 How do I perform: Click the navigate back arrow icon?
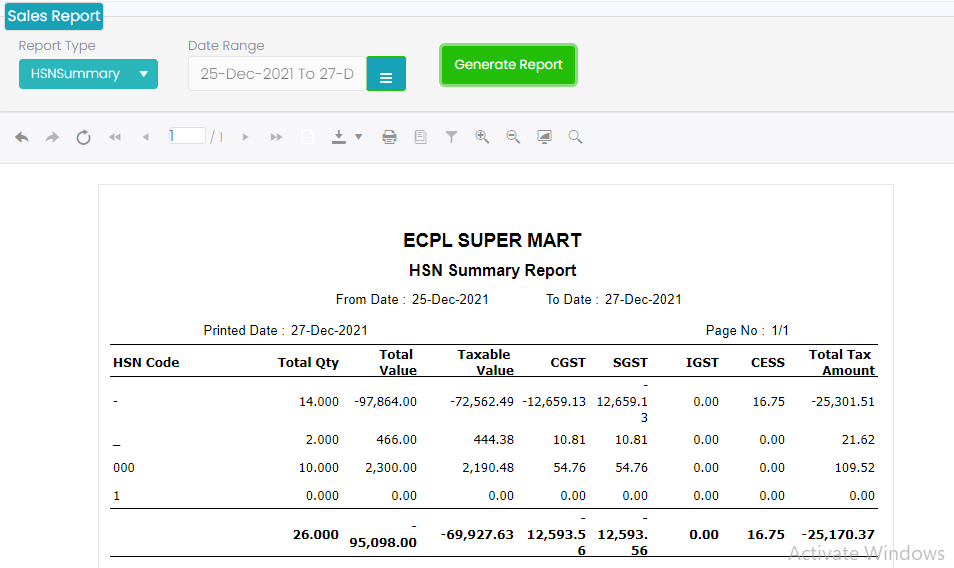point(22,137)
